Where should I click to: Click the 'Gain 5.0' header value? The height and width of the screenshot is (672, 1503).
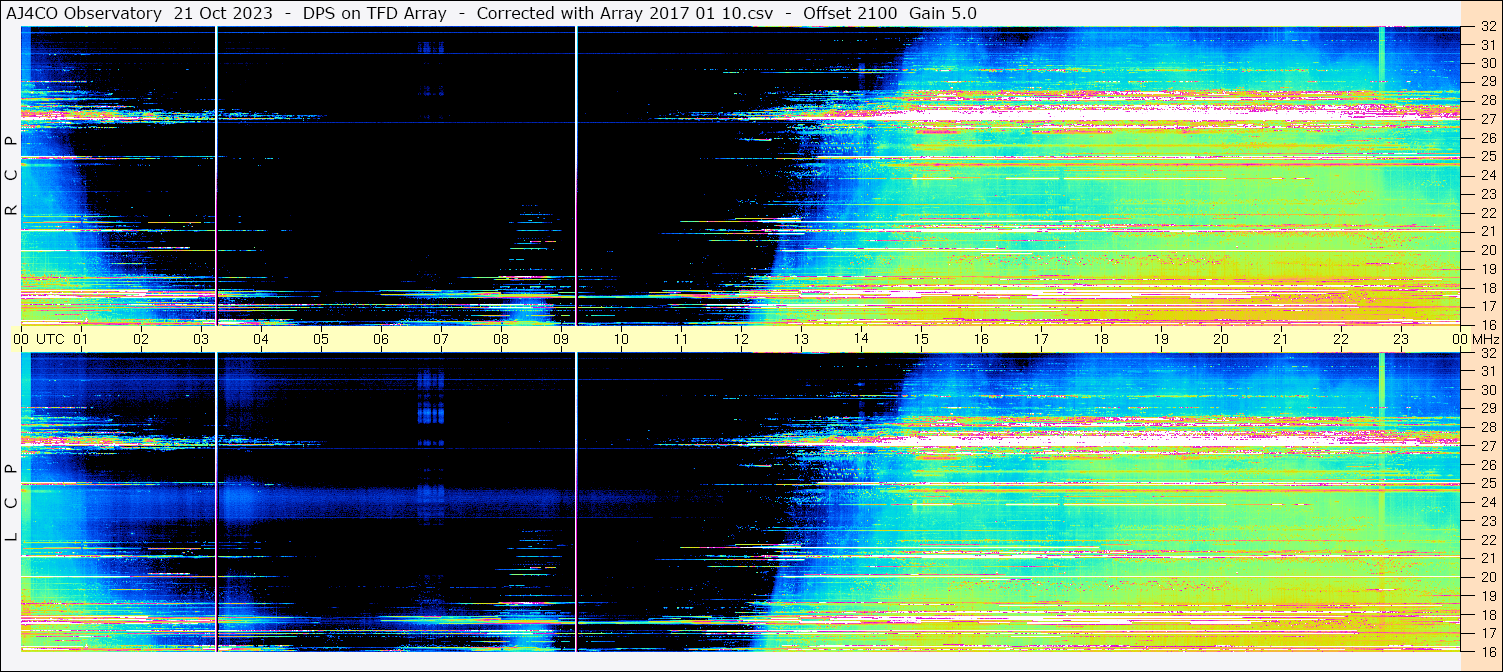pos(943,13)
